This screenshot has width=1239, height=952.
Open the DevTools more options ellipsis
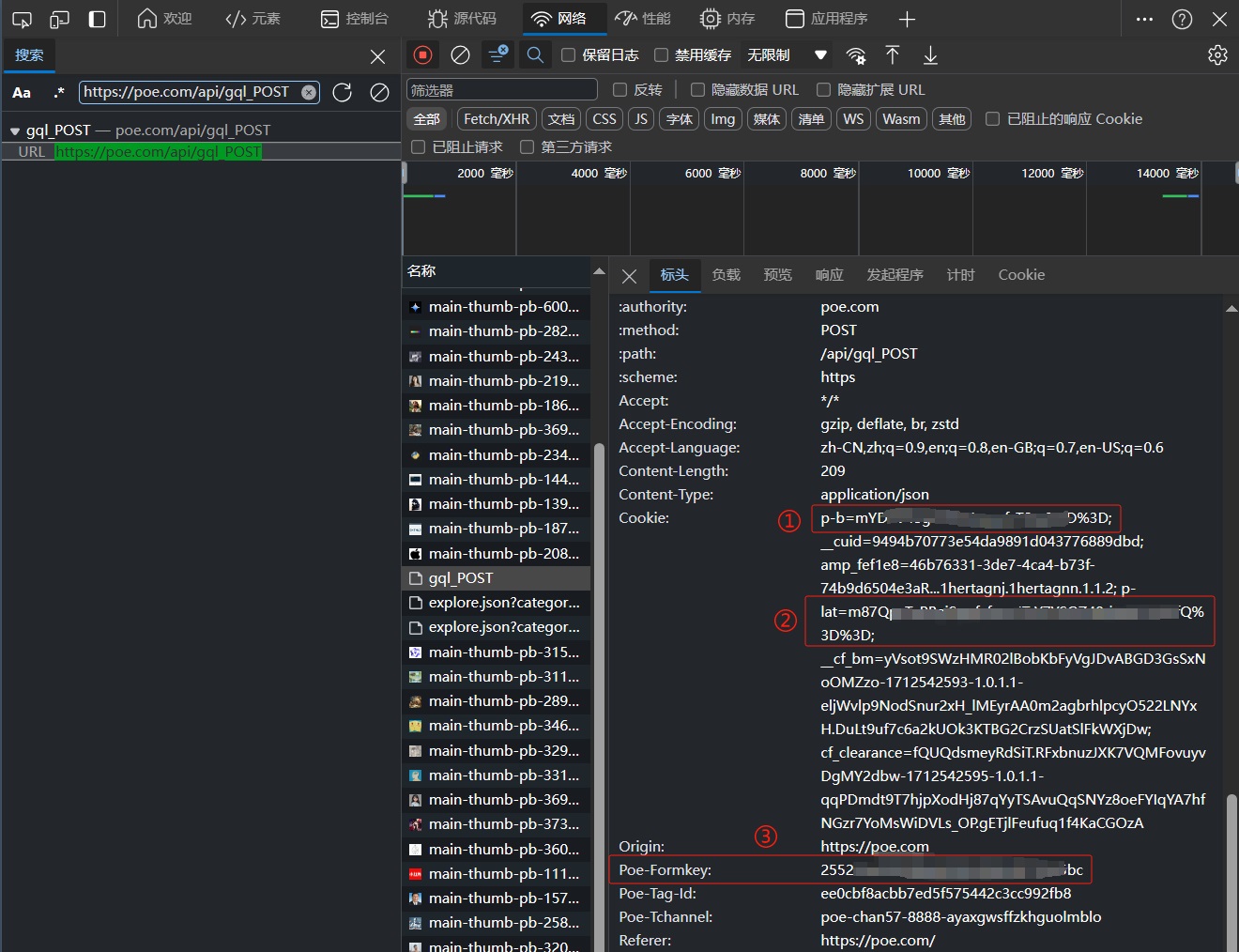point(1144,19)
